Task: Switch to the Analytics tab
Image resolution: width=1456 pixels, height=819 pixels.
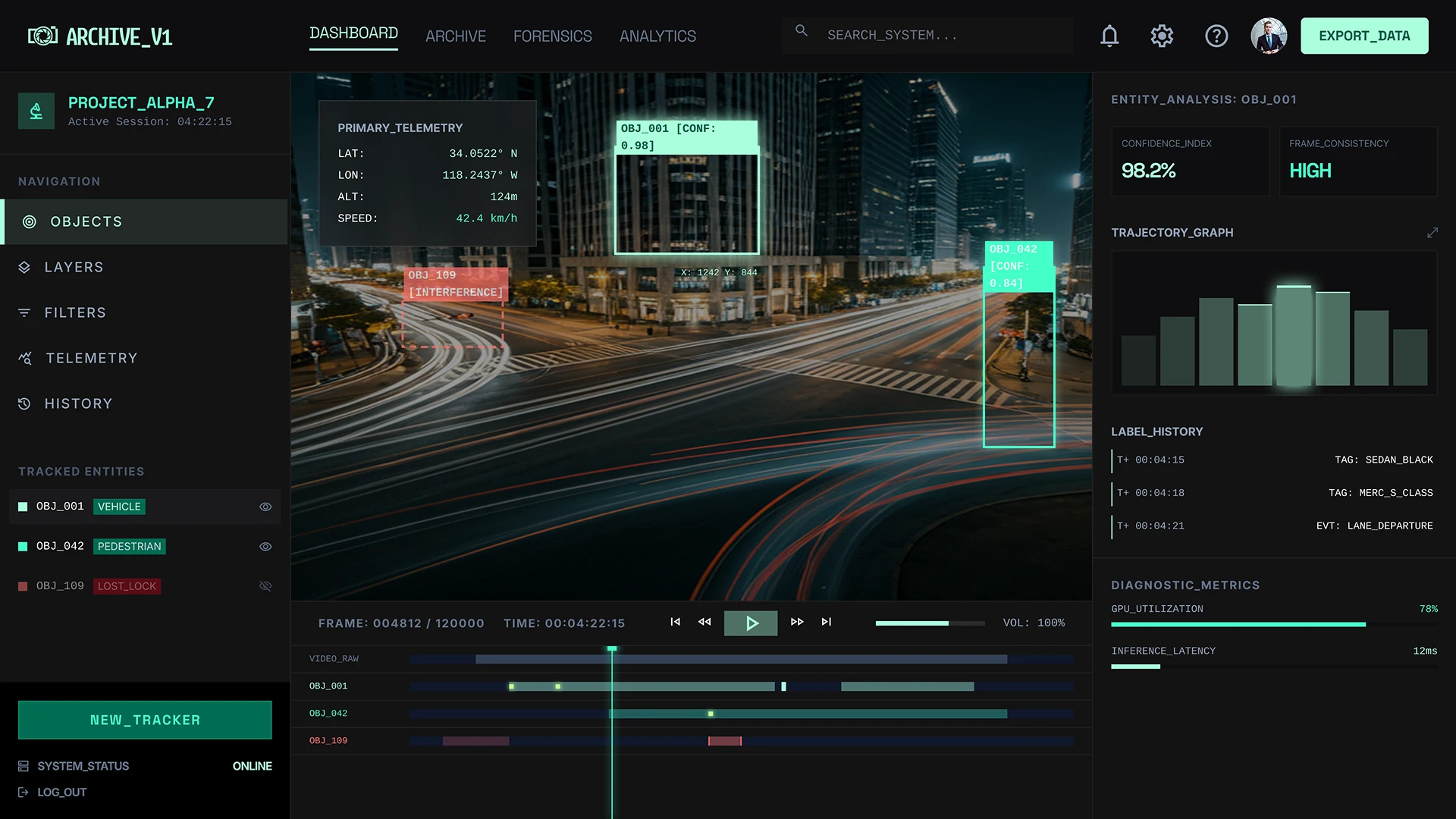Action: pos(657,36)
